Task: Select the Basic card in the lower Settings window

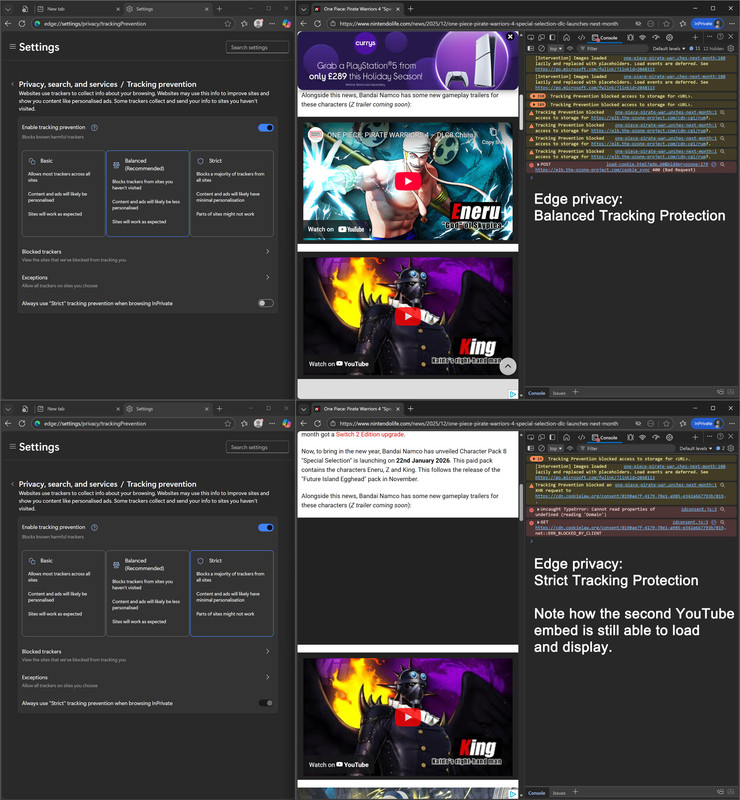Action: pos(63,593)
